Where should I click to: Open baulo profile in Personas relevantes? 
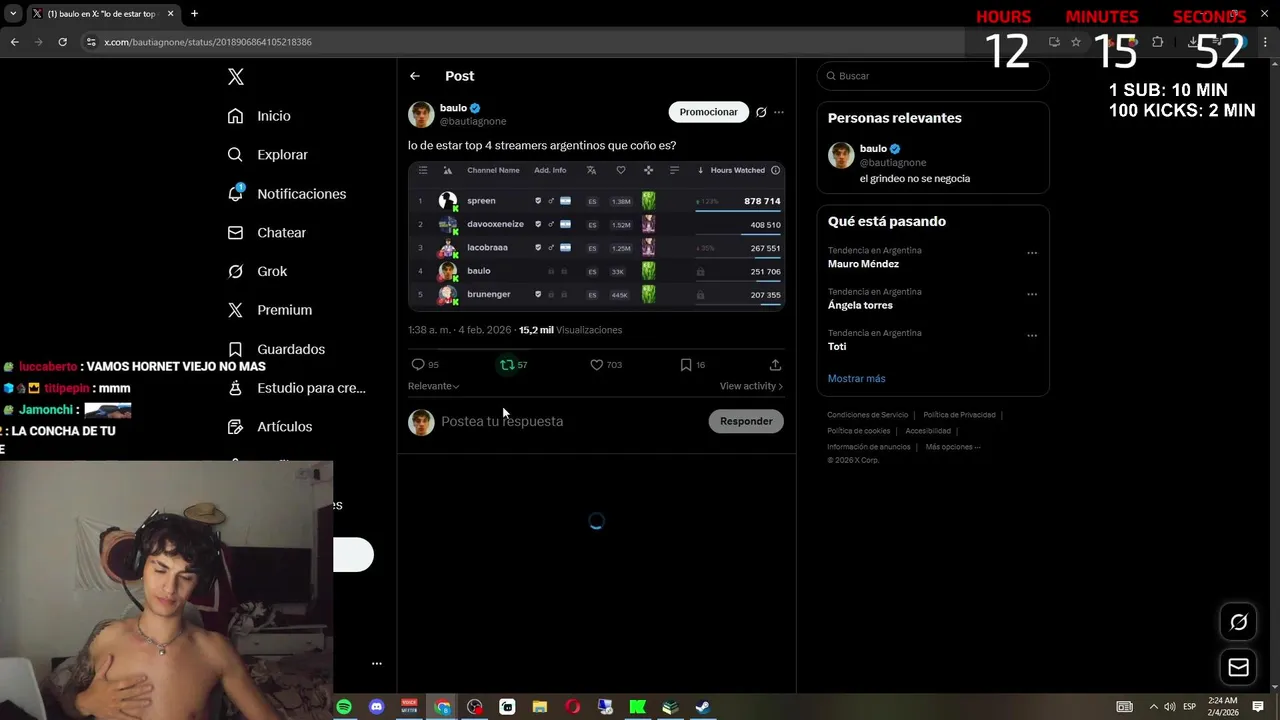(x=933, y=163)
